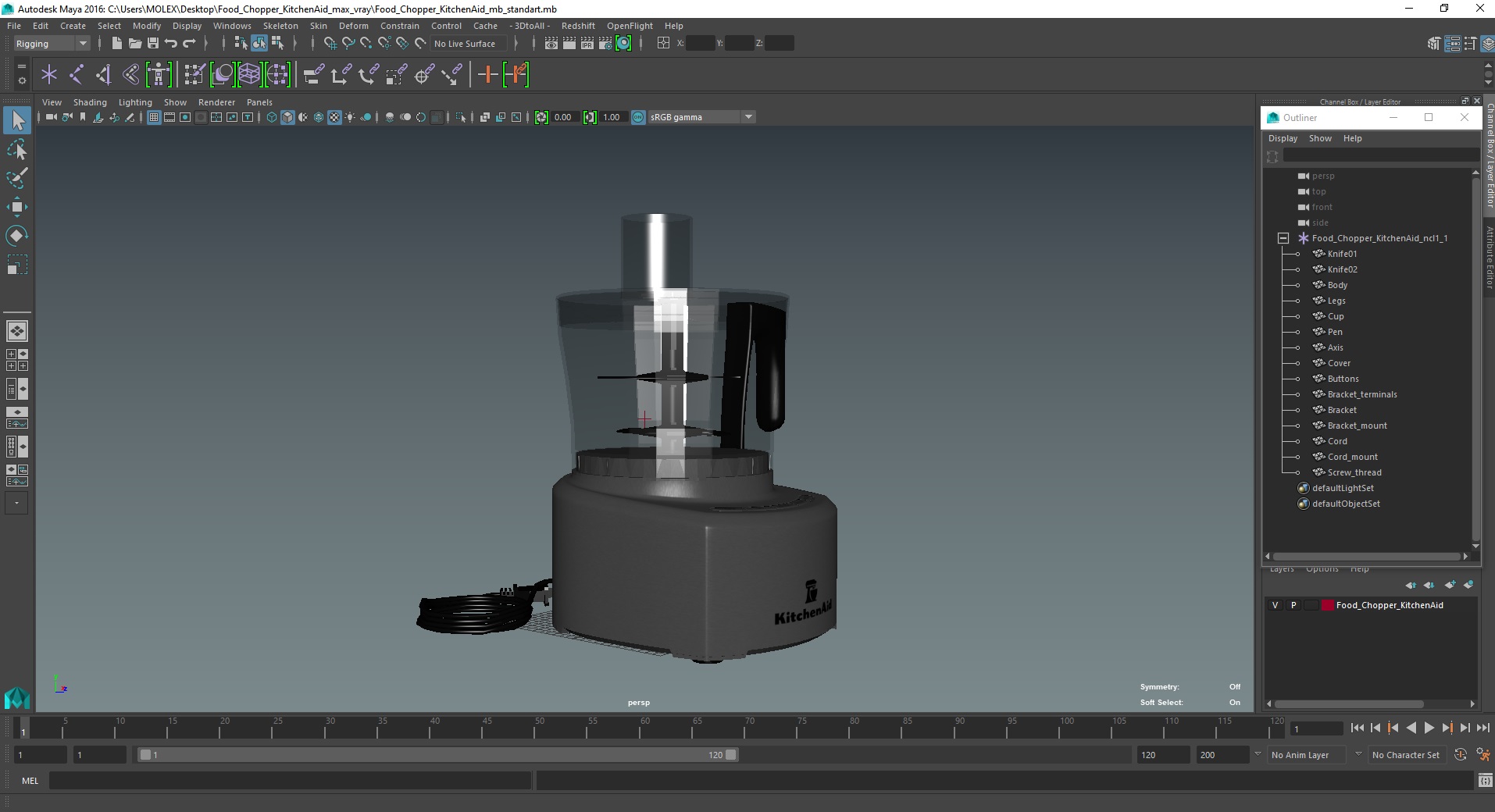Click the IK Handle shelf icon
Screen dimensions: 1495x812
tap(103, 75)
